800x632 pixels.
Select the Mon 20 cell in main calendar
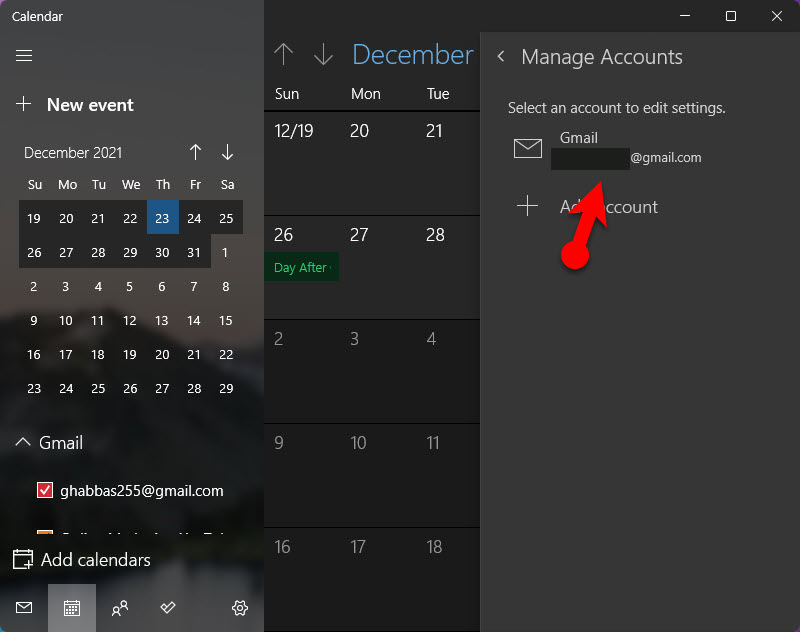pos(378,163)
